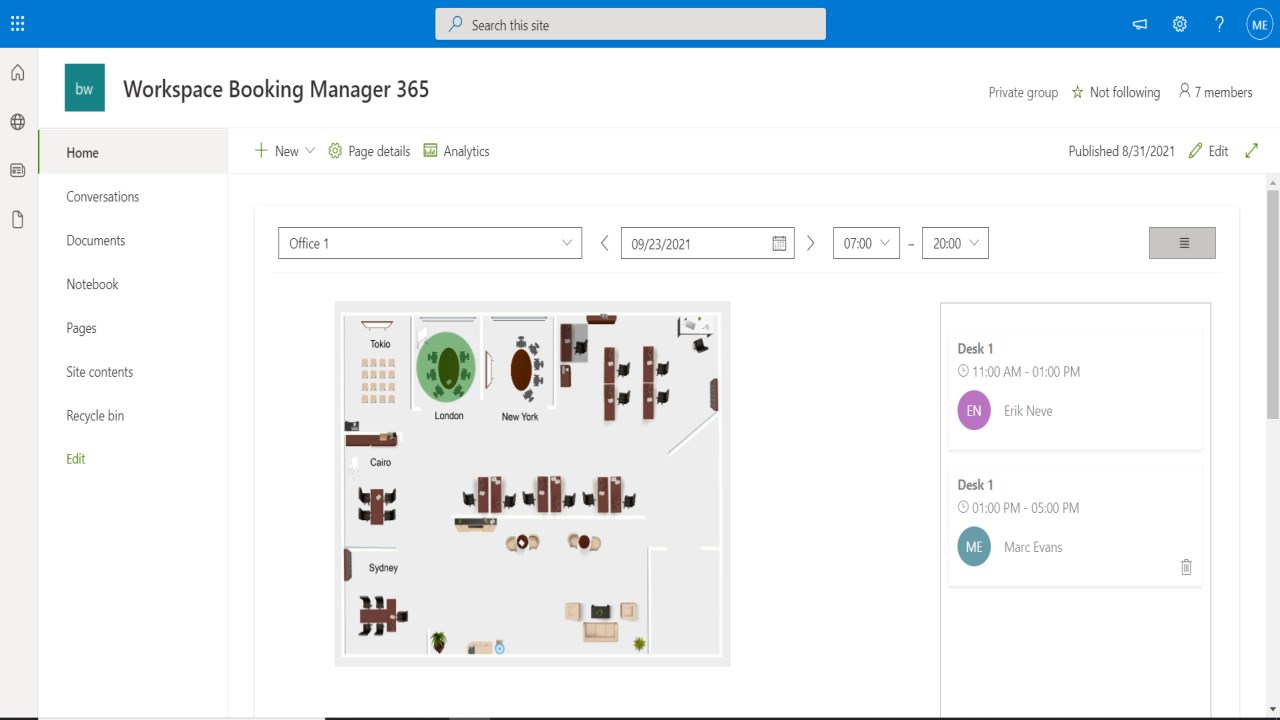Click the Analytics toolbar button
Image resolution: width=1280 pixels, height=720 pixels.
[x=456, y=151]
